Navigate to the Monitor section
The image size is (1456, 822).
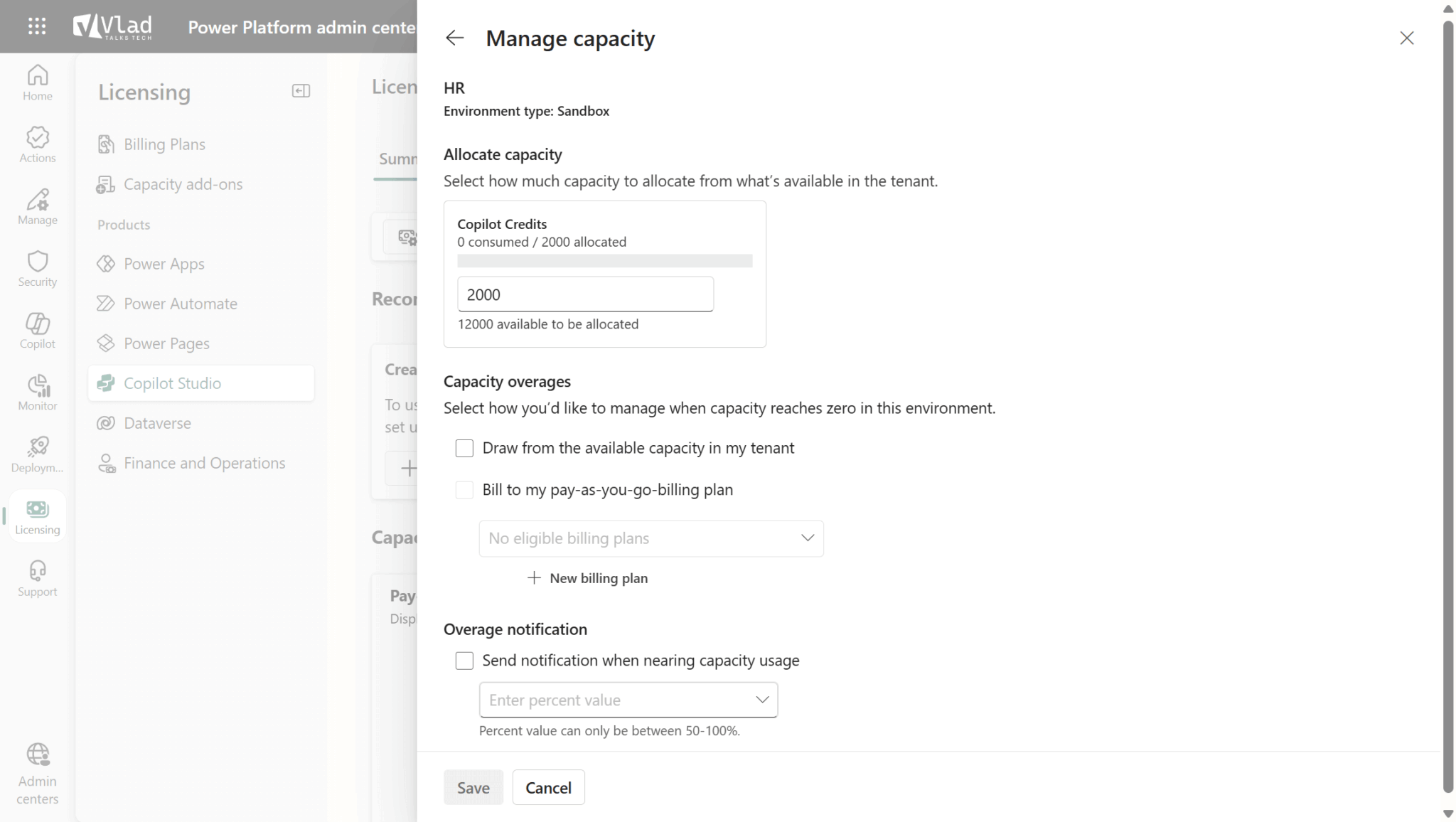[36, 392]
